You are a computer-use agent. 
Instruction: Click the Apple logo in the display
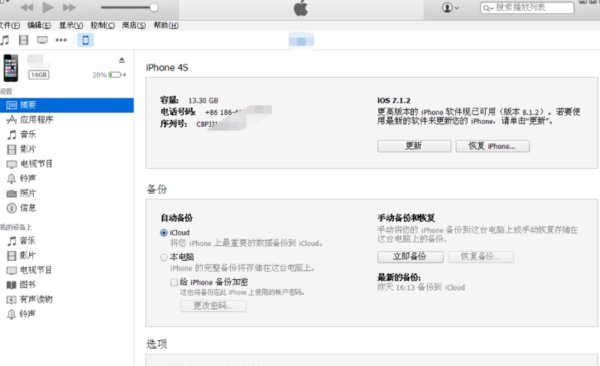[x=301, y=8]
